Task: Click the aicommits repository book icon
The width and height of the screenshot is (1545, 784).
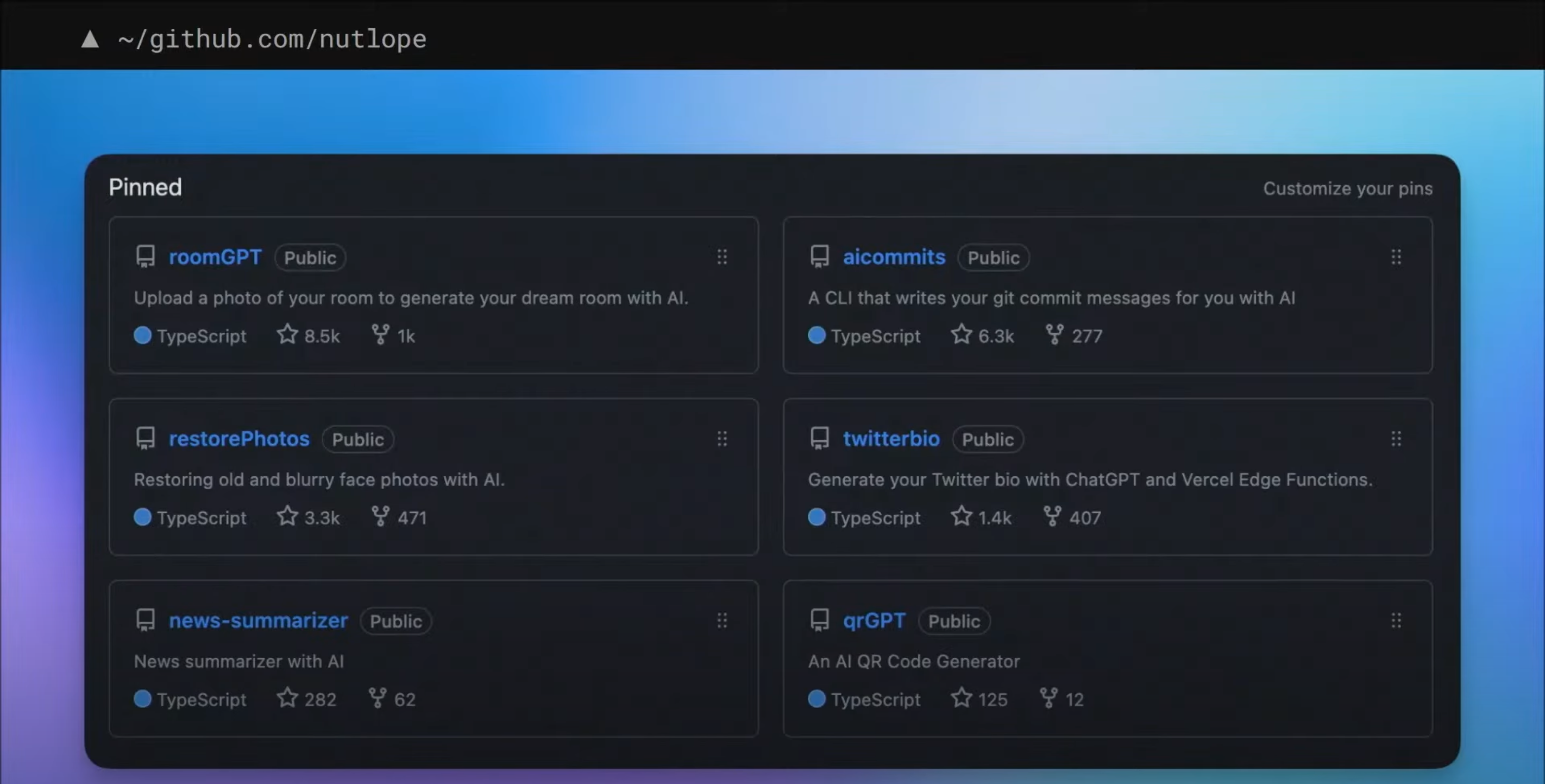Action: click(819, 257)
